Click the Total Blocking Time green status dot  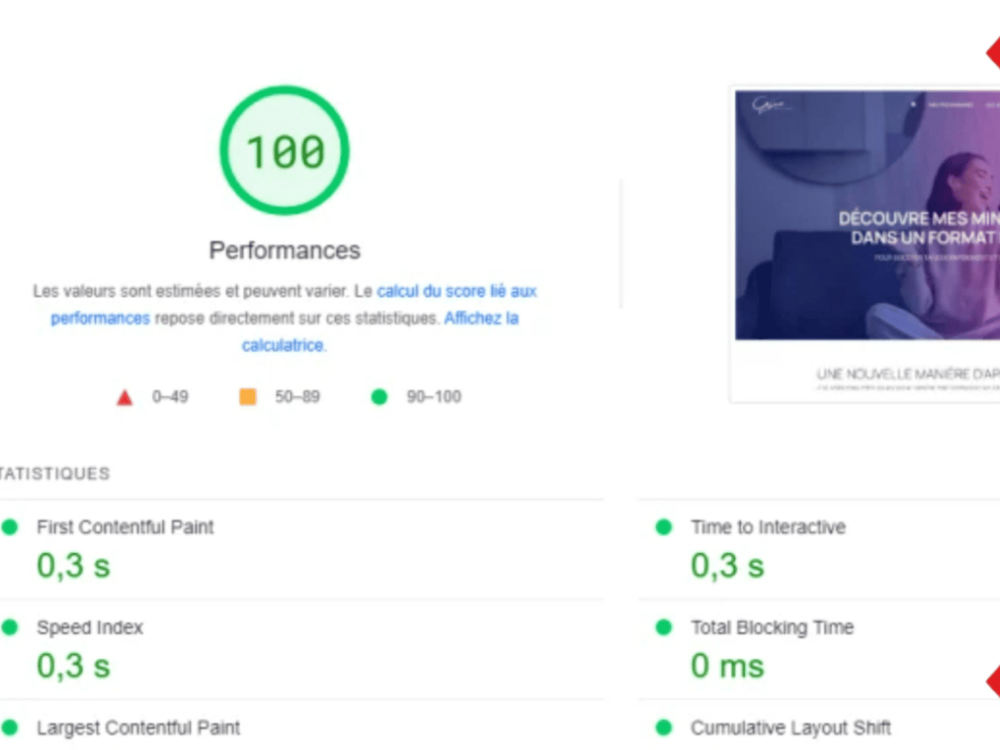(664, 628)
